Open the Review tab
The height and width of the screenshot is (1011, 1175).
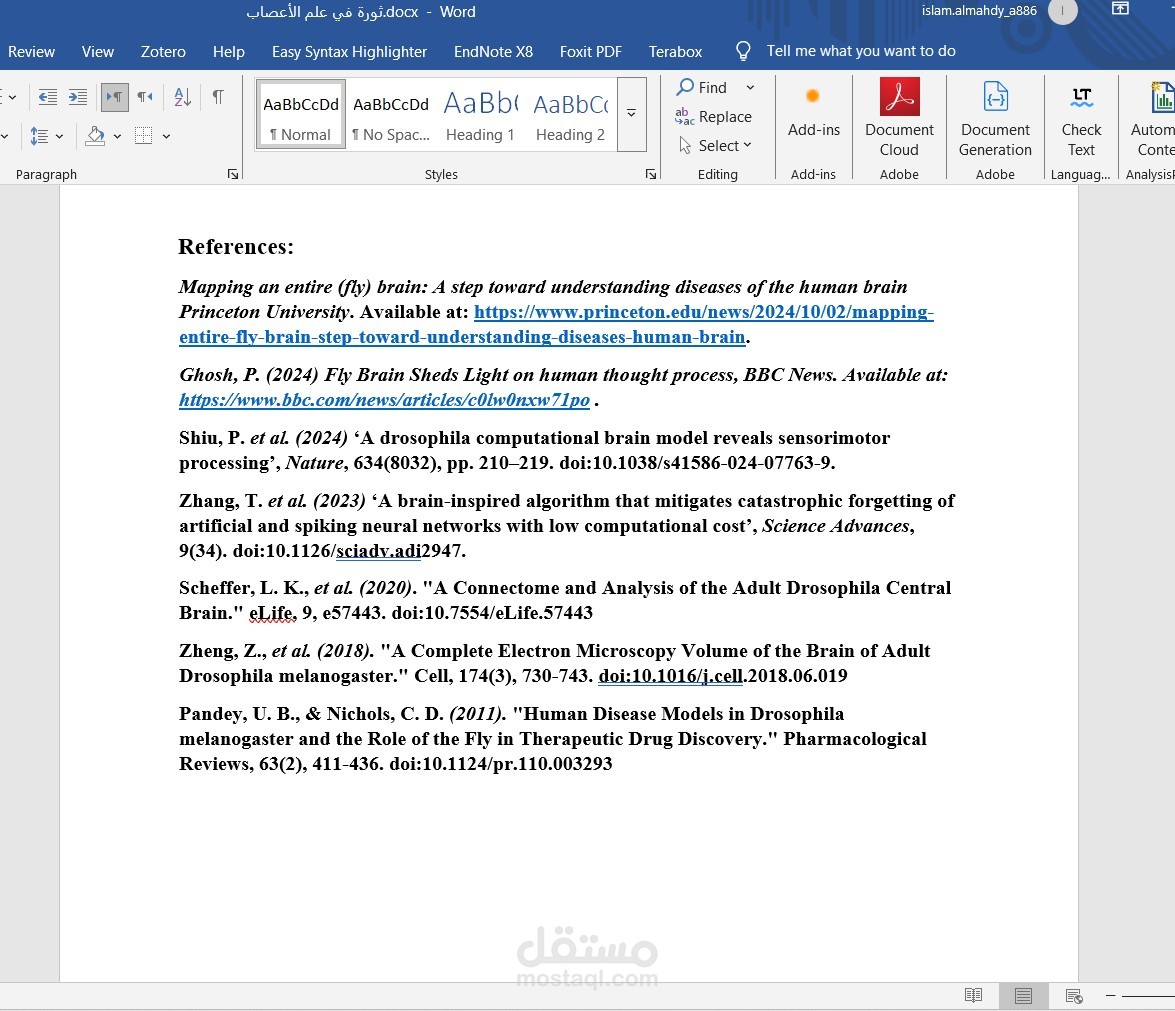pyautogui.click(x=31, y=52)
